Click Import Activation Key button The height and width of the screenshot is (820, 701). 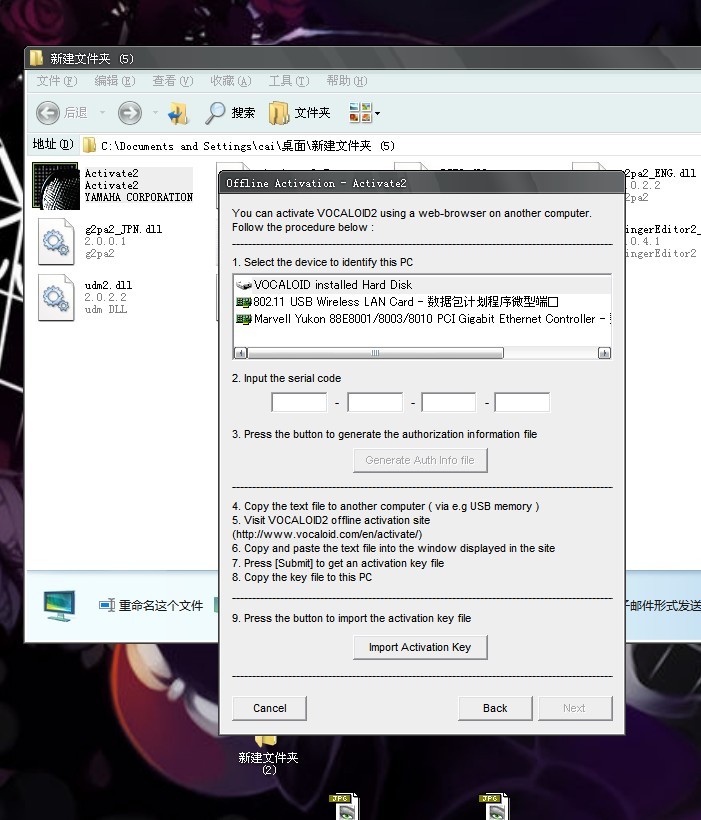tap(420, 647)
